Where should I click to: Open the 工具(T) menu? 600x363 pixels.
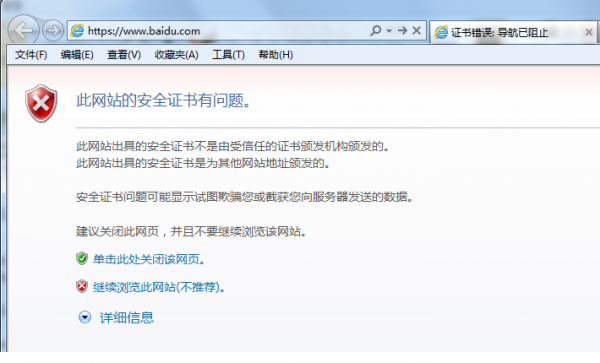pos(228,55)
